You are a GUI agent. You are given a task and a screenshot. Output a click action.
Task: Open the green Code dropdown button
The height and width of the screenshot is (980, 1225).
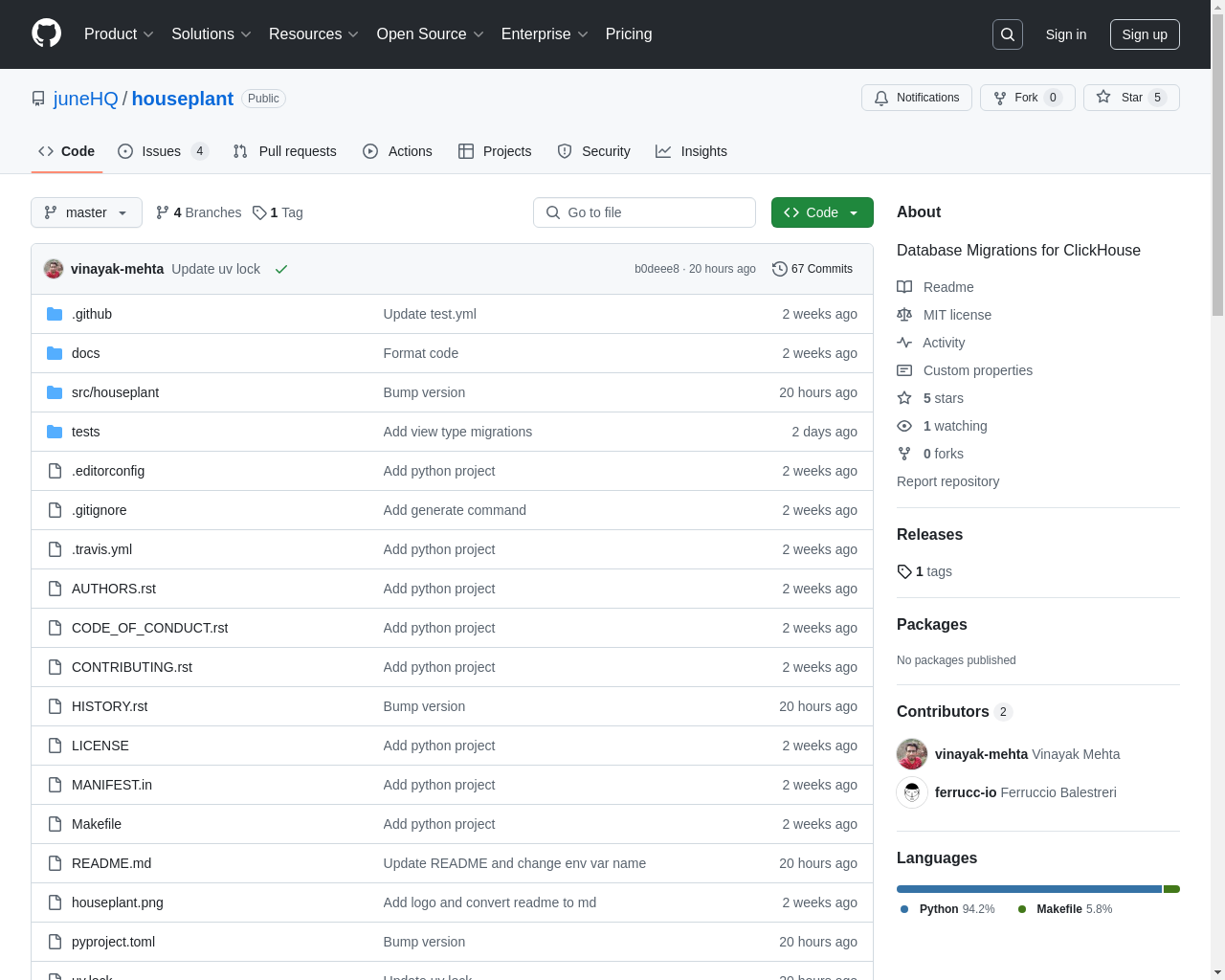tap(822, 212)
